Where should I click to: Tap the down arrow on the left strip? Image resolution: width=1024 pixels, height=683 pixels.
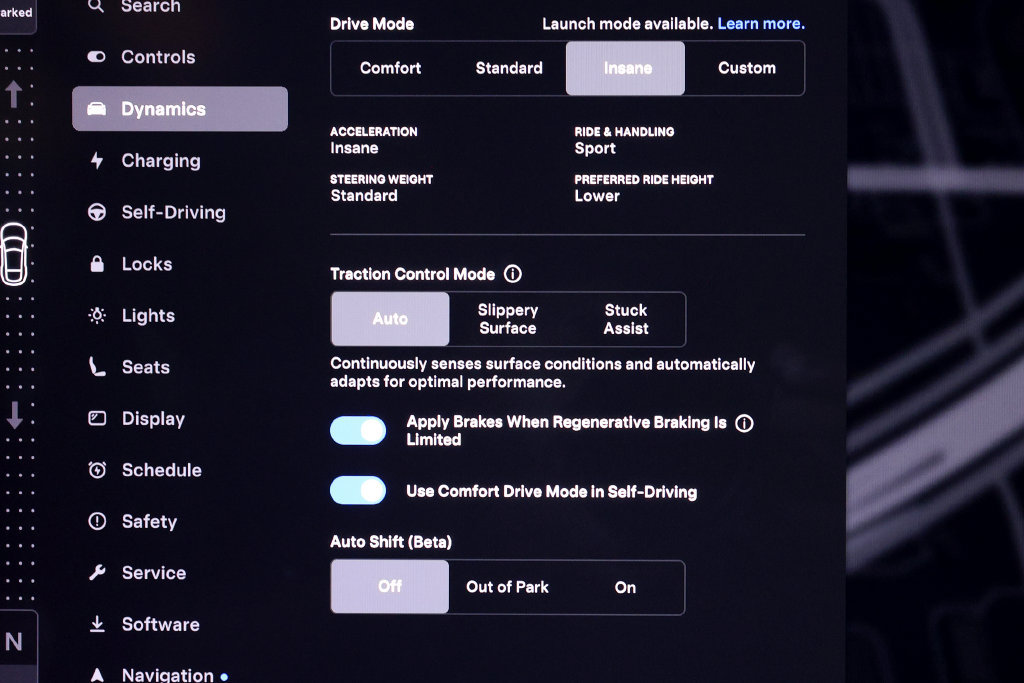click(x=14, y=415)
